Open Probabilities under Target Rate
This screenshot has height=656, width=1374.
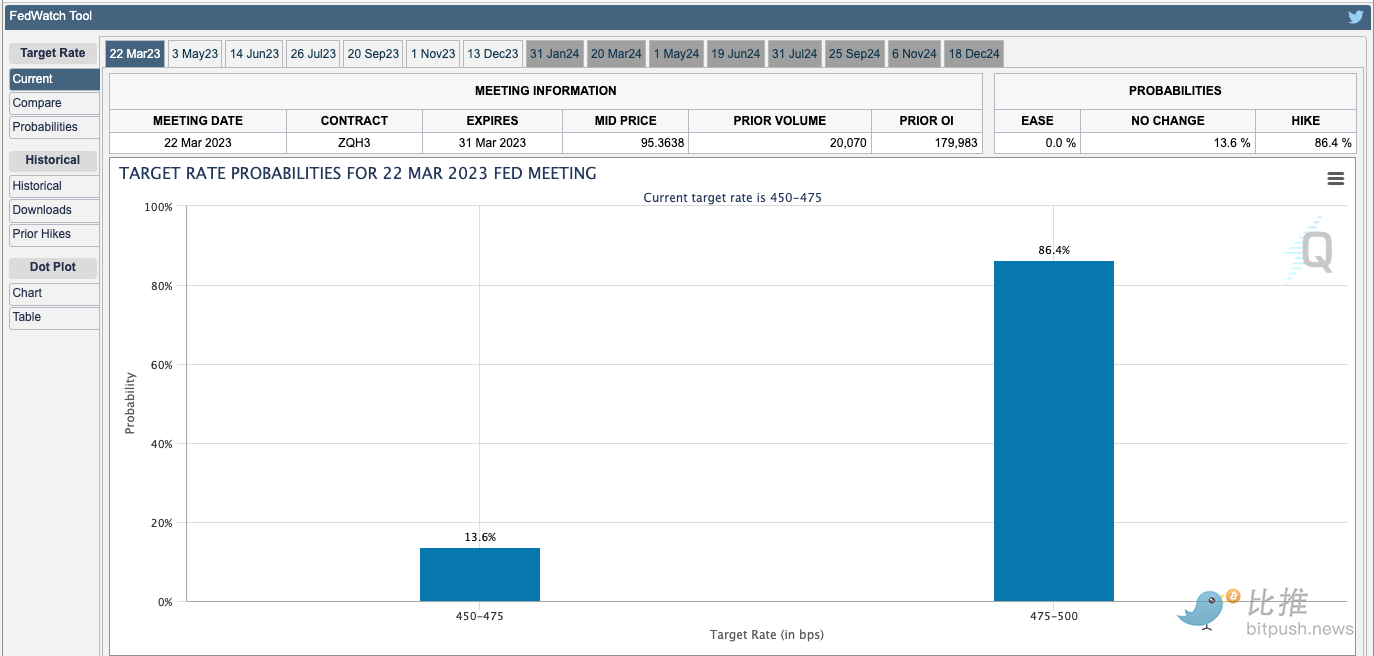54,127
